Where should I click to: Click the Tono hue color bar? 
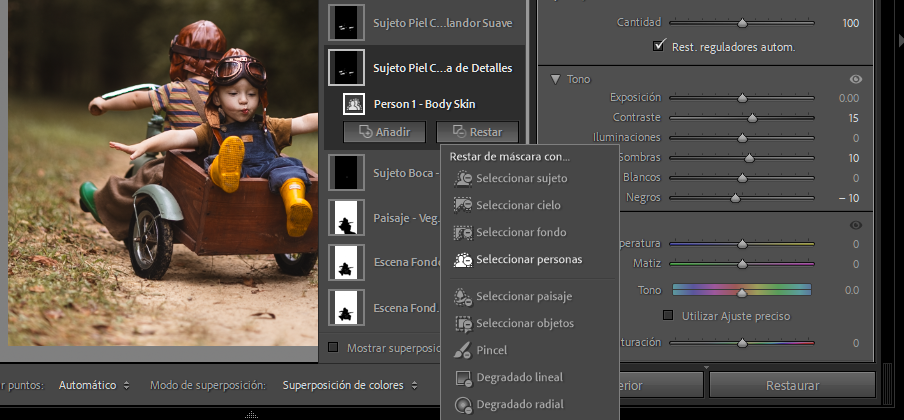pos(742,290)
